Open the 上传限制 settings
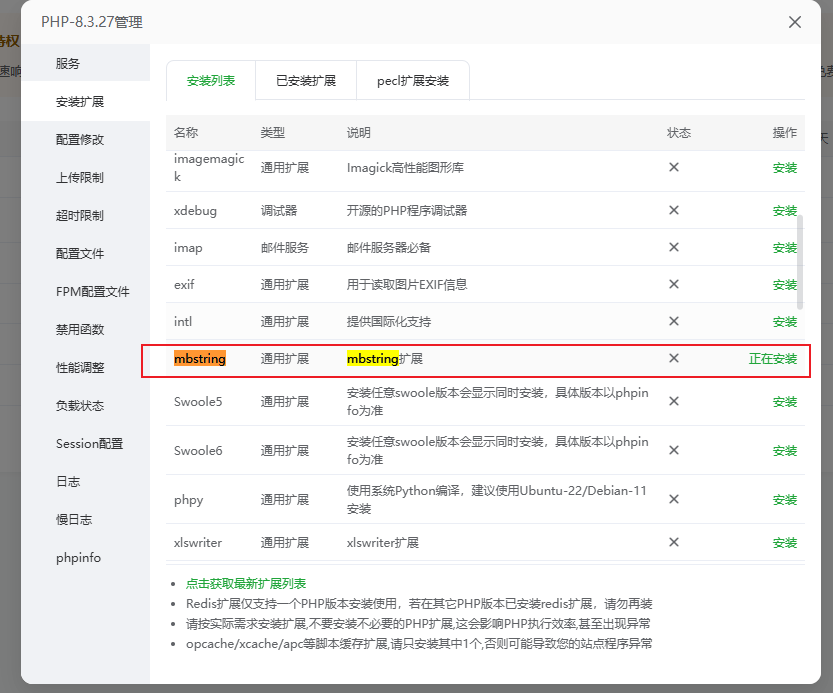This screenshot has height=693, width=833. click(80, 178)
